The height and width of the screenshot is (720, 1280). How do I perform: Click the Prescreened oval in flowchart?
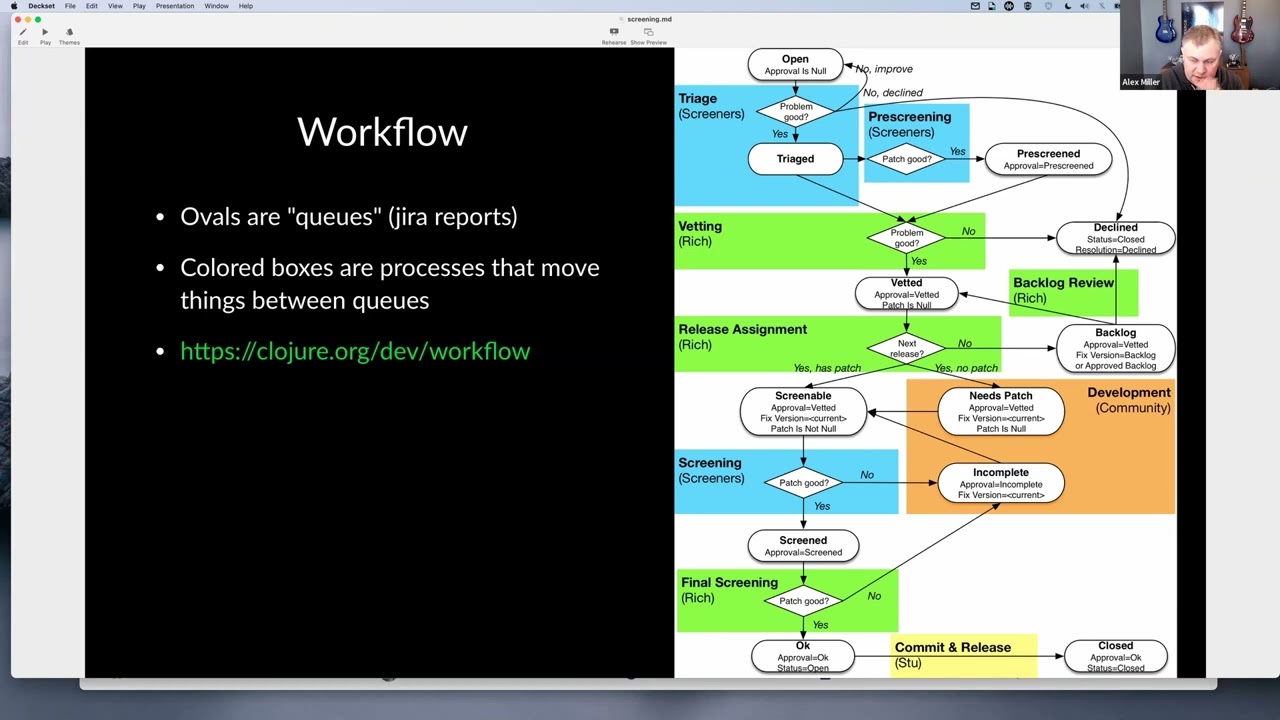click(x=1048, y=160)
